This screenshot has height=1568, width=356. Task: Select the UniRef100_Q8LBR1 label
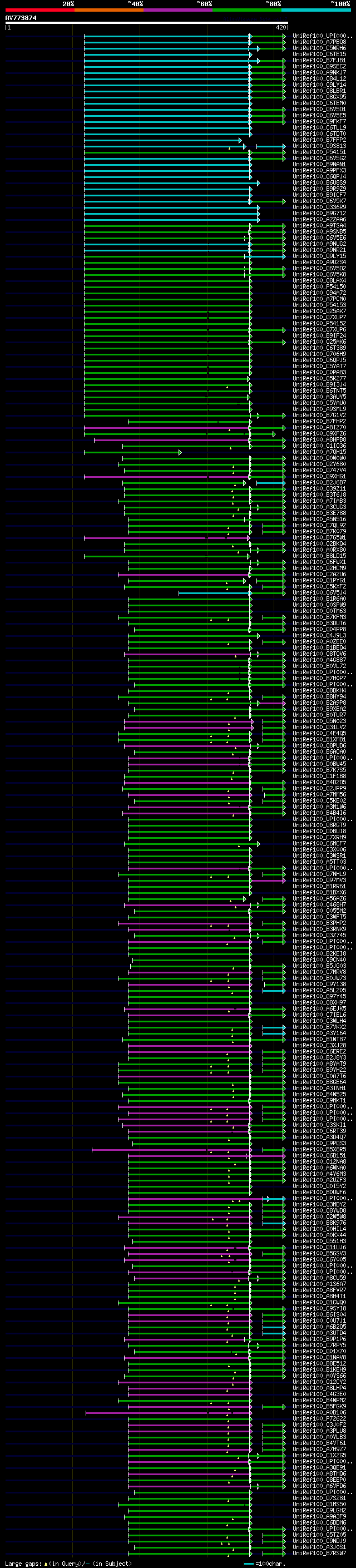pyautogui.click(x=319, y=91)
